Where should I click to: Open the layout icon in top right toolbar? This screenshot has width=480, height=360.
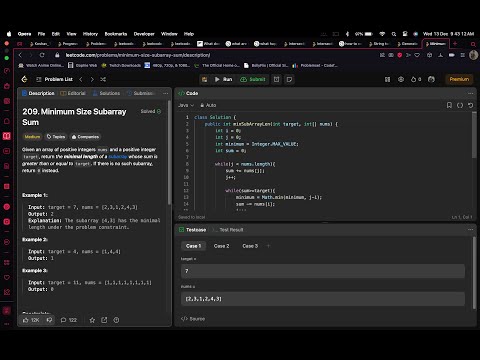click(387, 79)
